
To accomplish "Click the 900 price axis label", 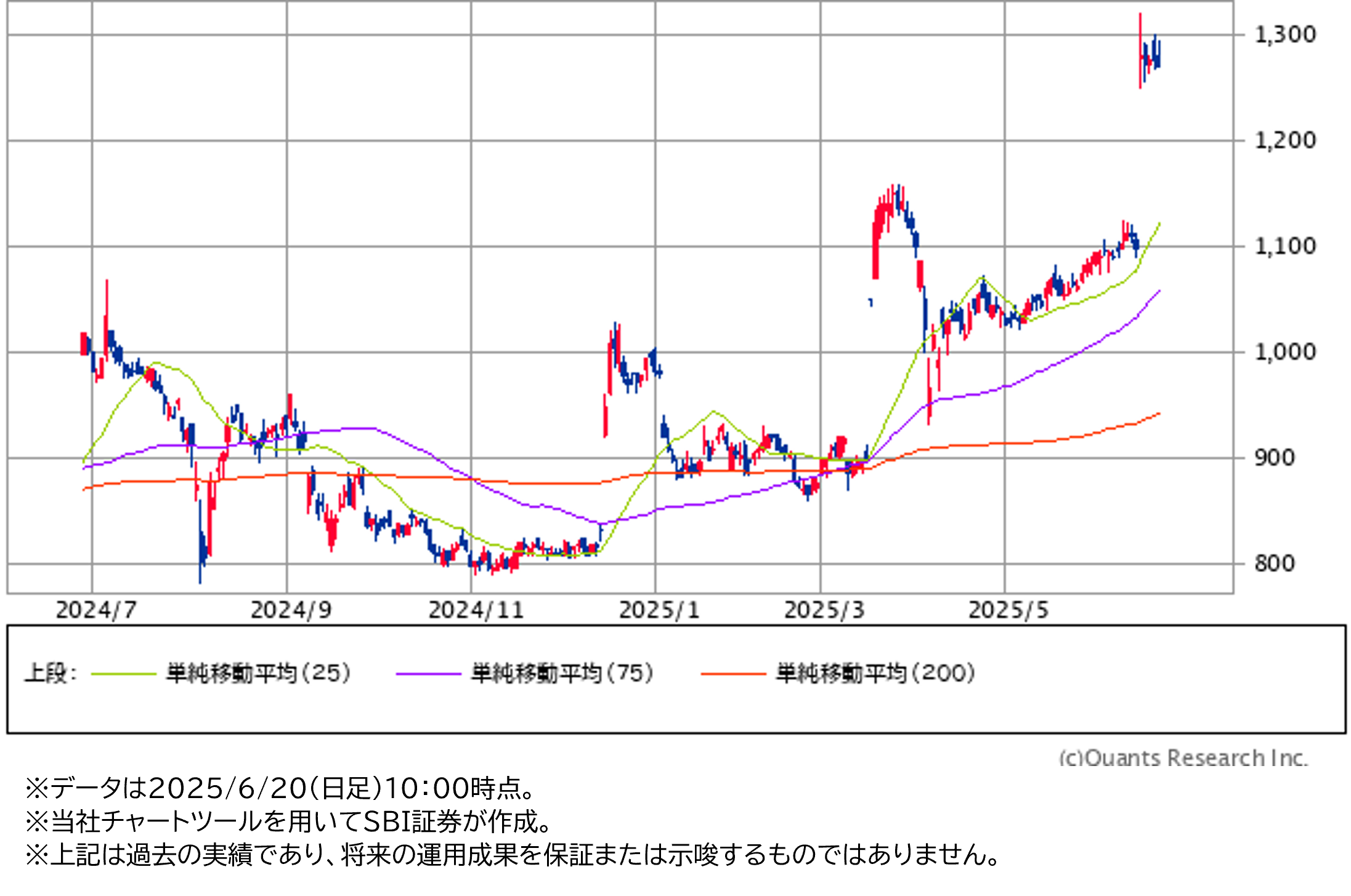I will [1274, 458].
